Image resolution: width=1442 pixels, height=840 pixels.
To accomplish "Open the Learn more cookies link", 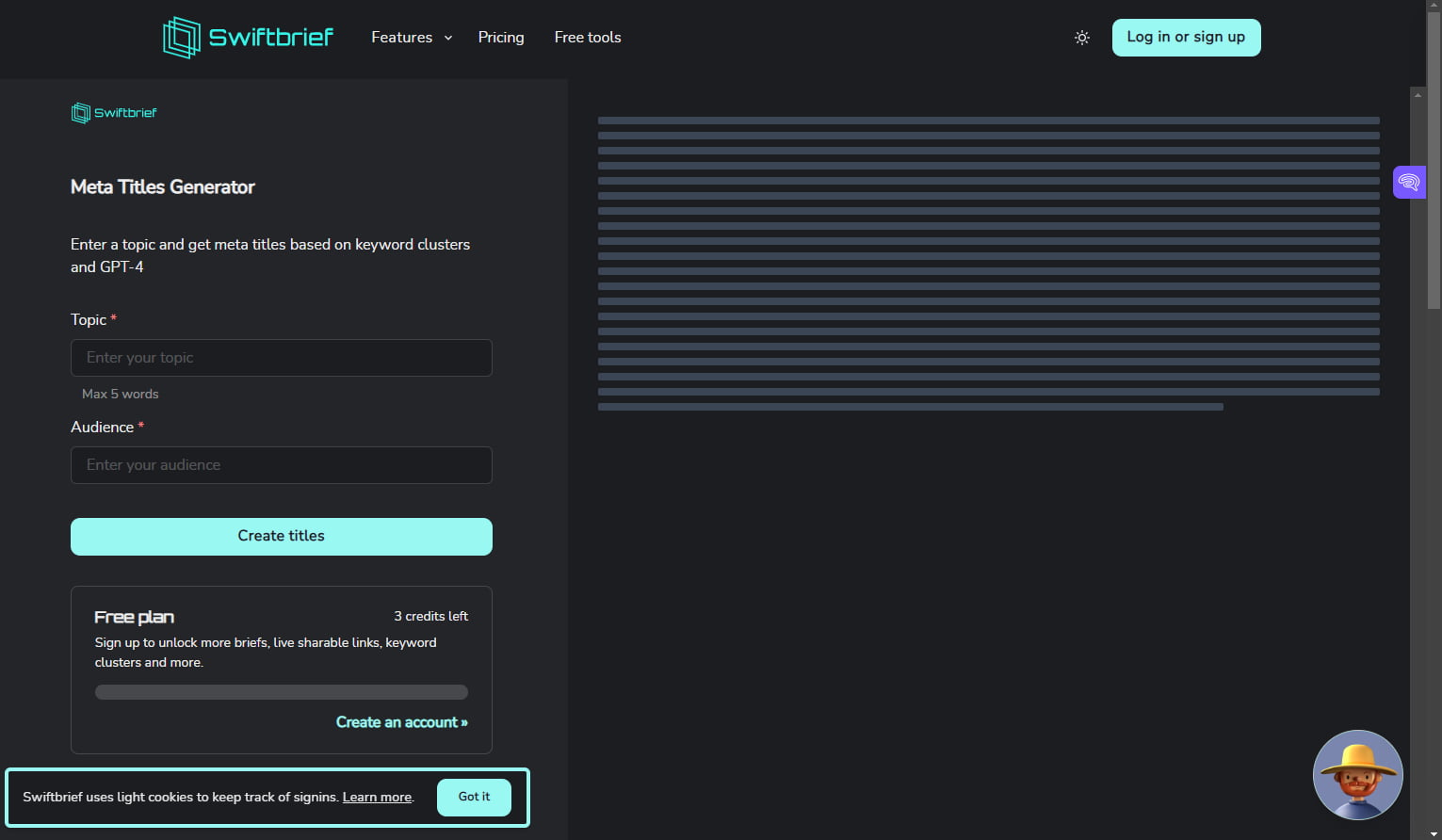I will pos(376,797).
